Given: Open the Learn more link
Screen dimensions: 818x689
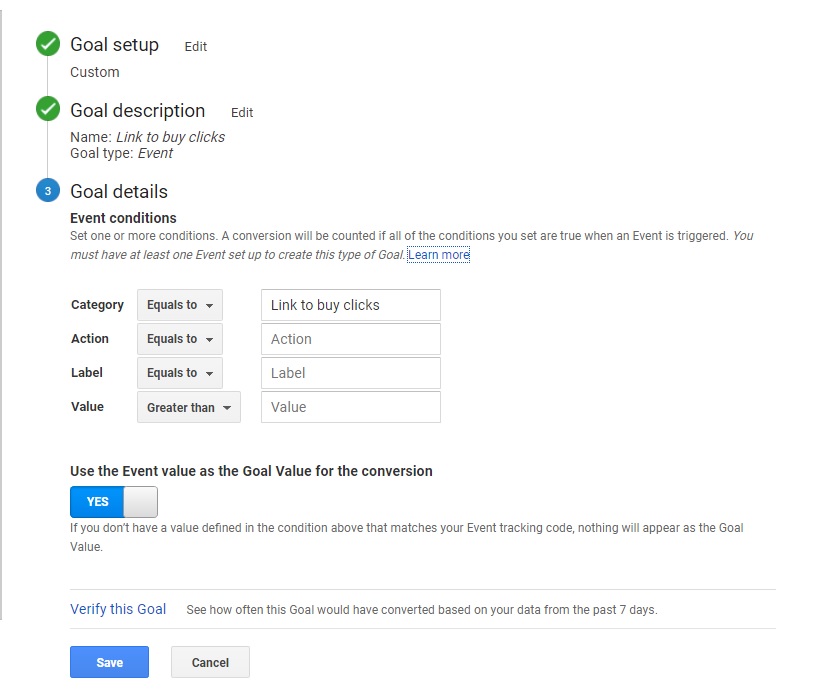Looking at the screenshot, I should (x=438, y=255).
